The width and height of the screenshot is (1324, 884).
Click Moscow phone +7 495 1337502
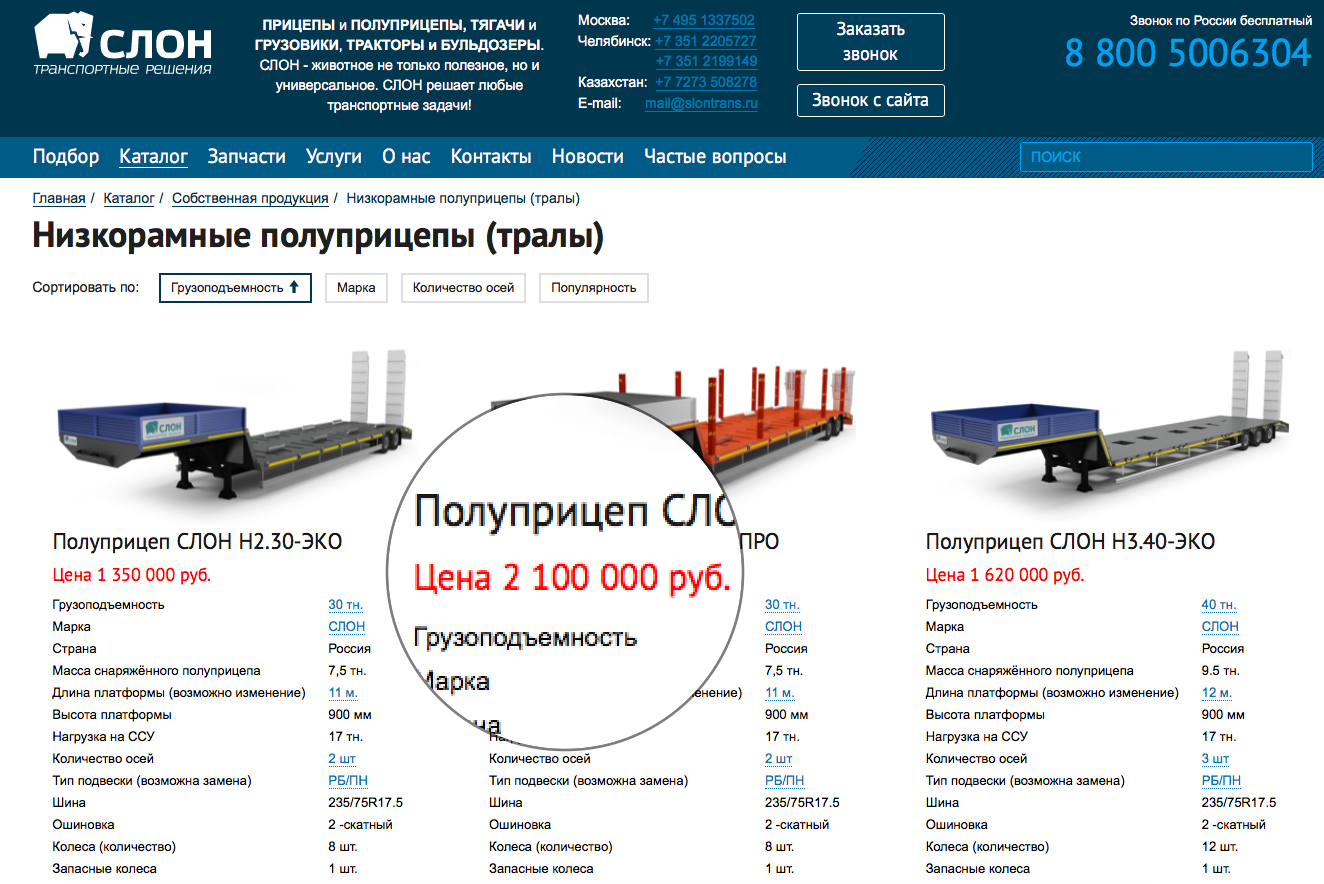(704, 20)
